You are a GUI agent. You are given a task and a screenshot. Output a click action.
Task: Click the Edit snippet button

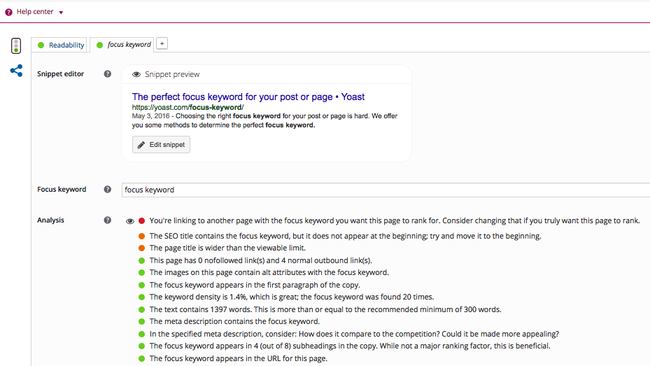click(161, 145)
